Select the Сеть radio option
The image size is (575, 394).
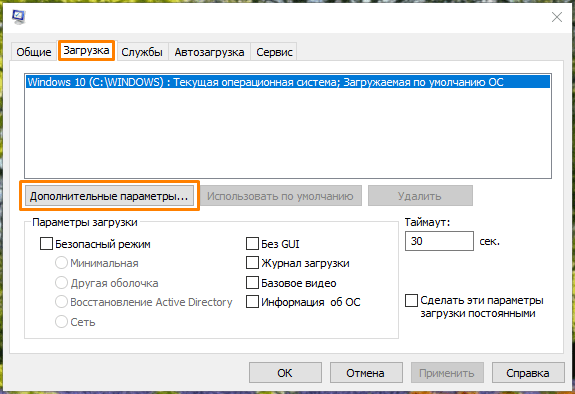coord(61,321)
